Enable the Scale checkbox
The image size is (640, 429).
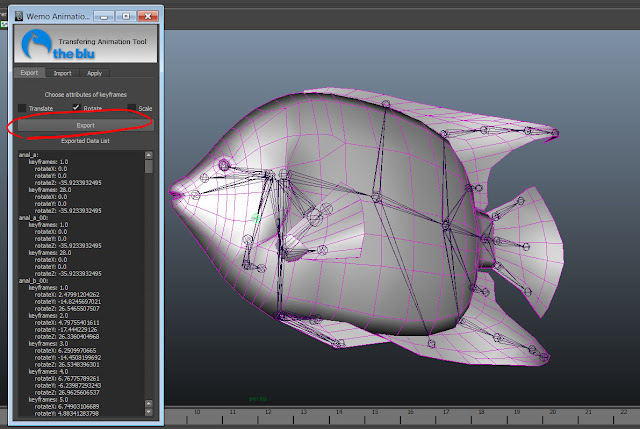pos(131,108)
